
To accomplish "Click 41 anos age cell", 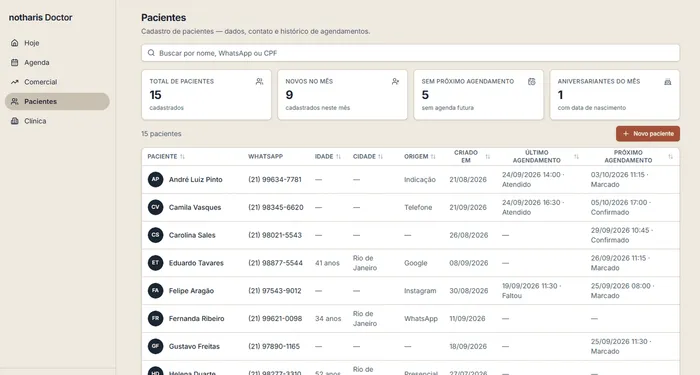I will coord(327,263).
